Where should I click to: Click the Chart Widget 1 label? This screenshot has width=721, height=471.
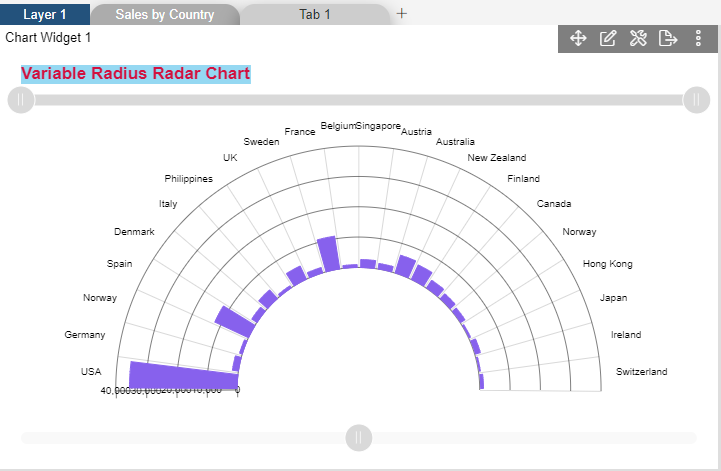[48, 37]
